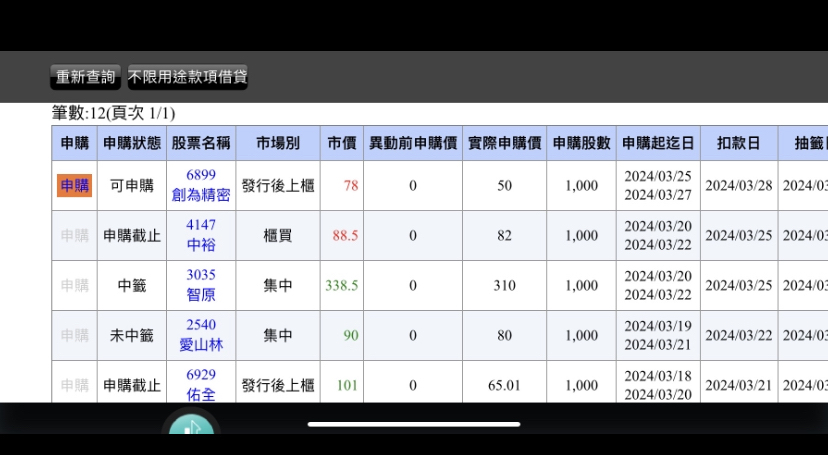This screenshot has height=455, width=828.
Task: Click the 市價 column header
Action: click(342, 143)
